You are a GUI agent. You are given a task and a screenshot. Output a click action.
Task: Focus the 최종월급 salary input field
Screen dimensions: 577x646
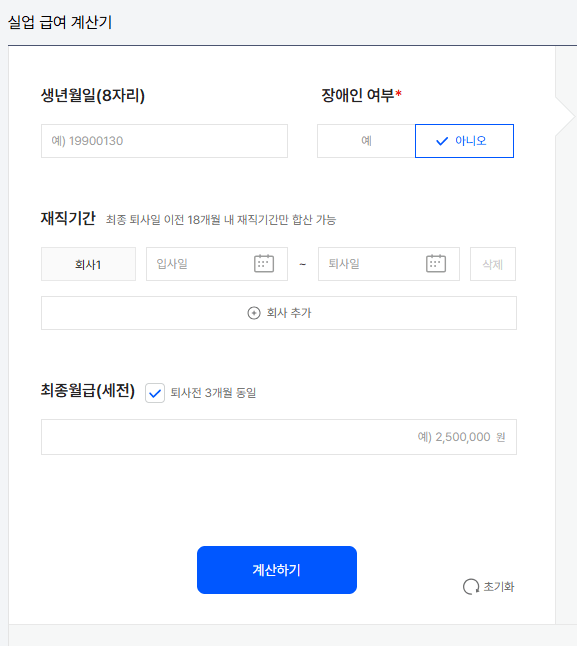[279, 437]
